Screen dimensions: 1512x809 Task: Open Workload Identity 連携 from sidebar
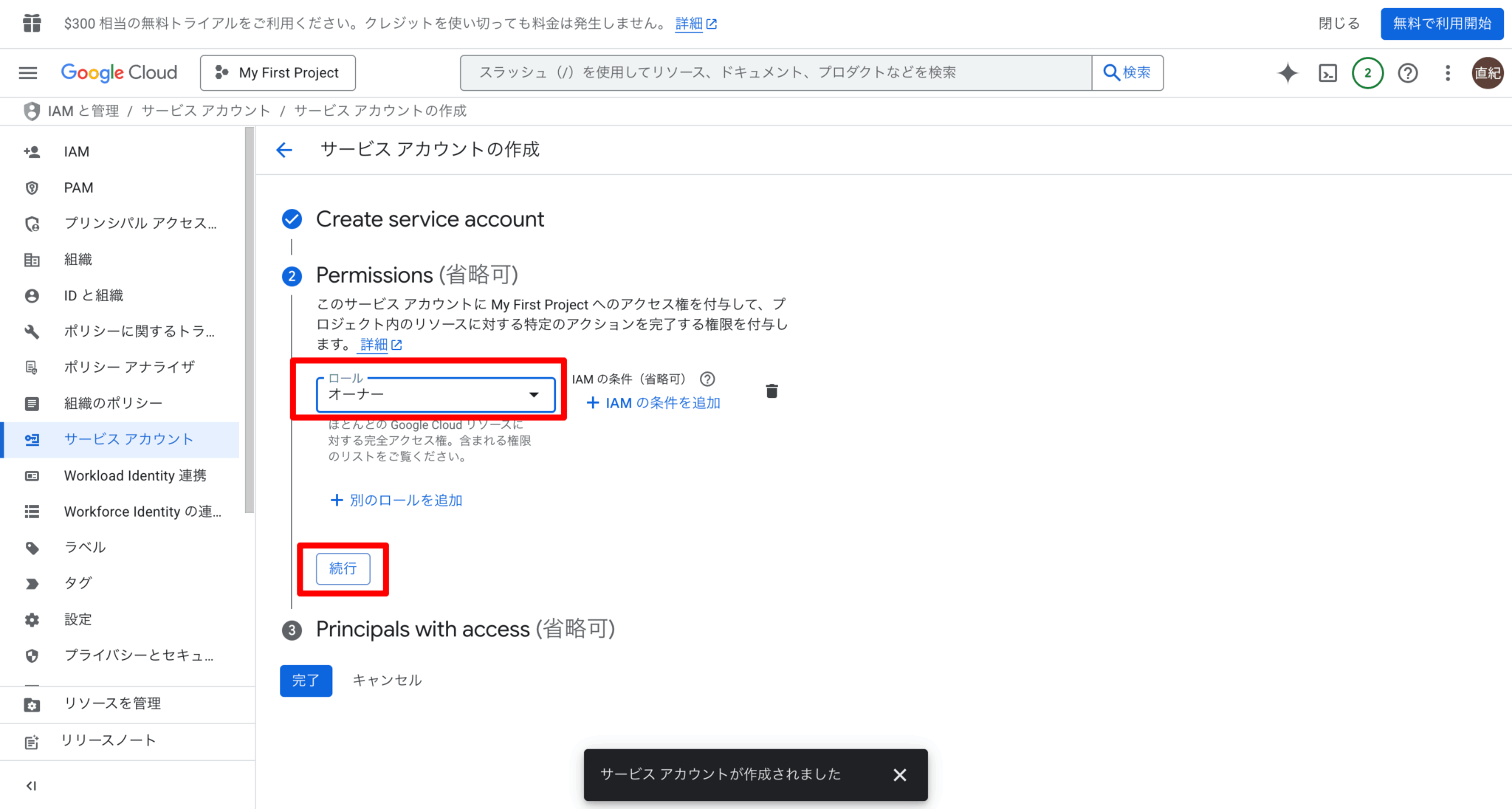(x=134, y=475)
